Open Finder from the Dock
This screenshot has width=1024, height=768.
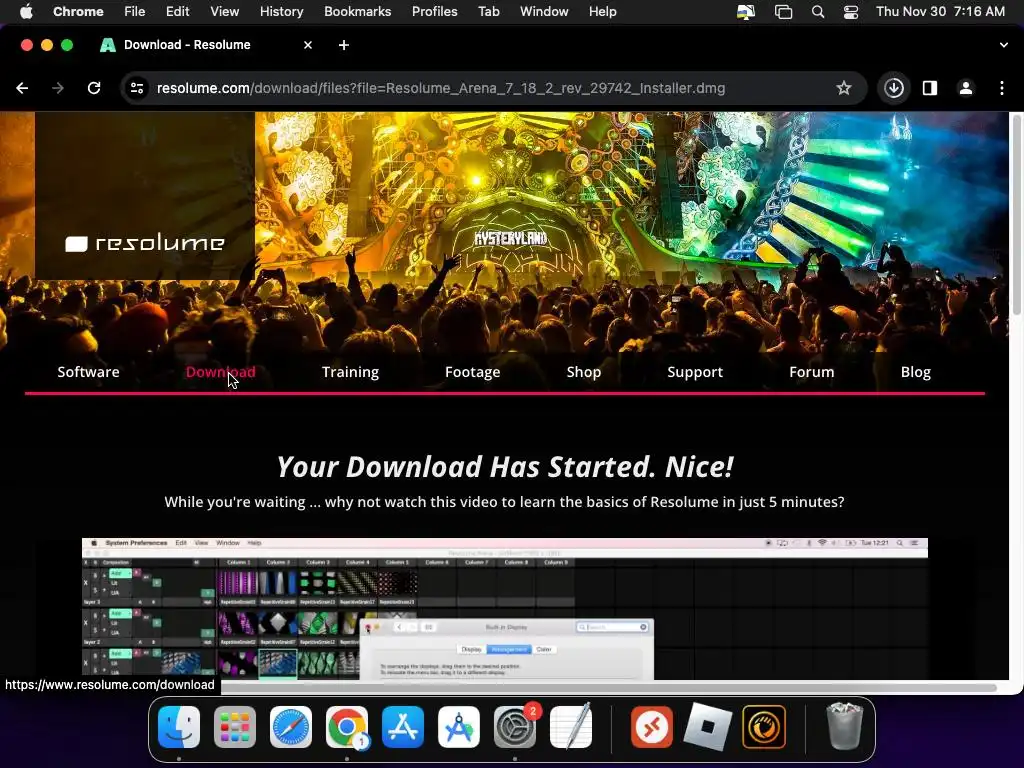coord(179,727)
